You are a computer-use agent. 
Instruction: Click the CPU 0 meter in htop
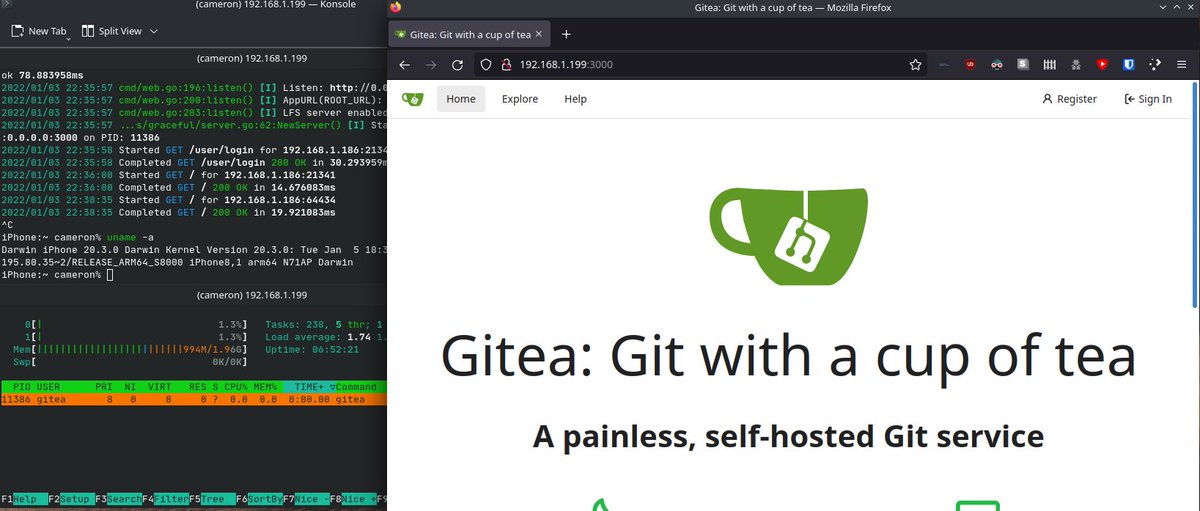pyautogui.click(x=135, y=325)
